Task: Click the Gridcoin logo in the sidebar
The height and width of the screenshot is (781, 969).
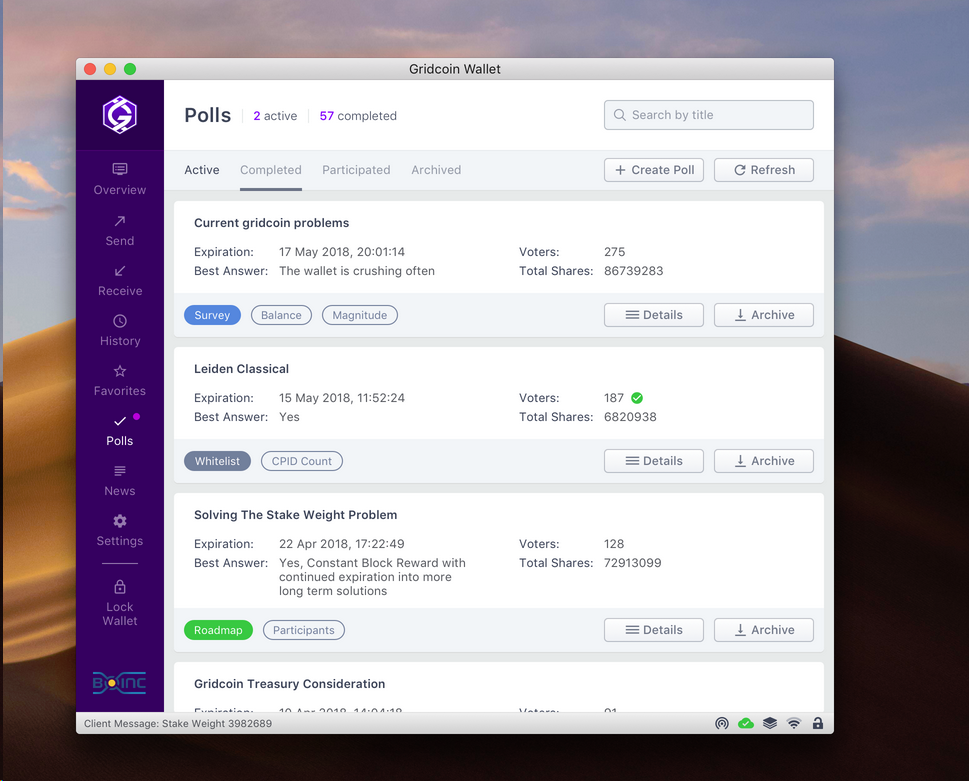Action: 120,115
